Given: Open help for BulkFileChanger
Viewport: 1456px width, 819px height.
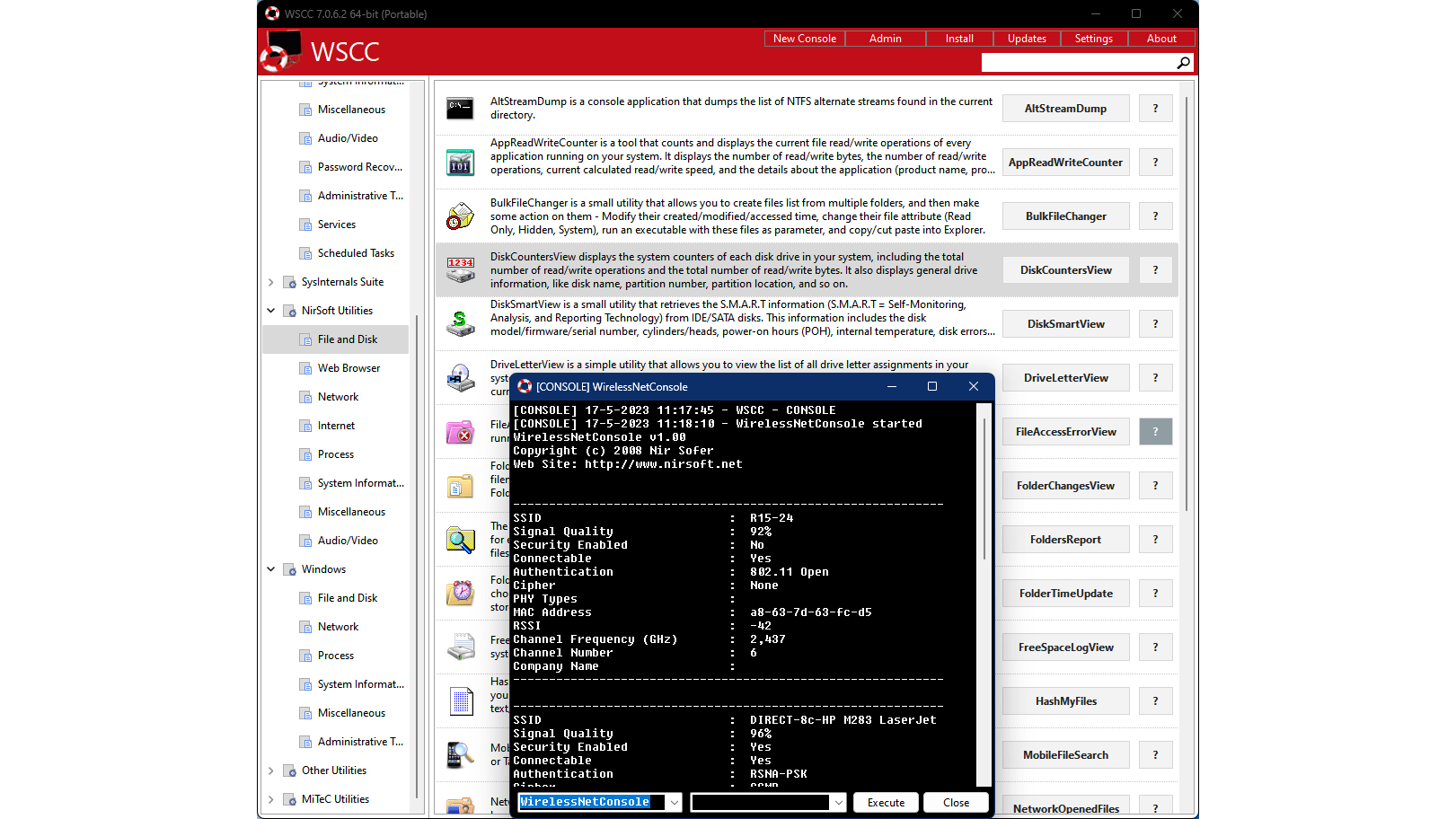Looking at the screenshot, I should pyautogui.click(x=1156, y=216).
